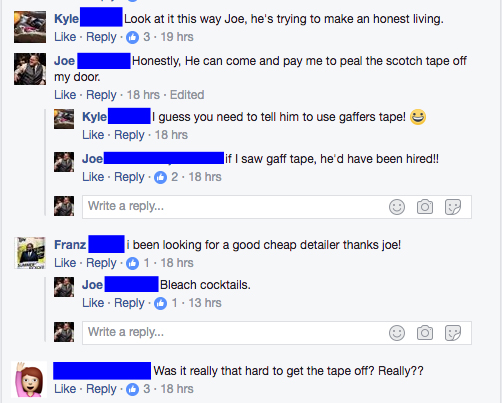Like Kyle's honest living comment
Image resolution: width=502 pixels, height=403 pixels.
pos(65,37)
